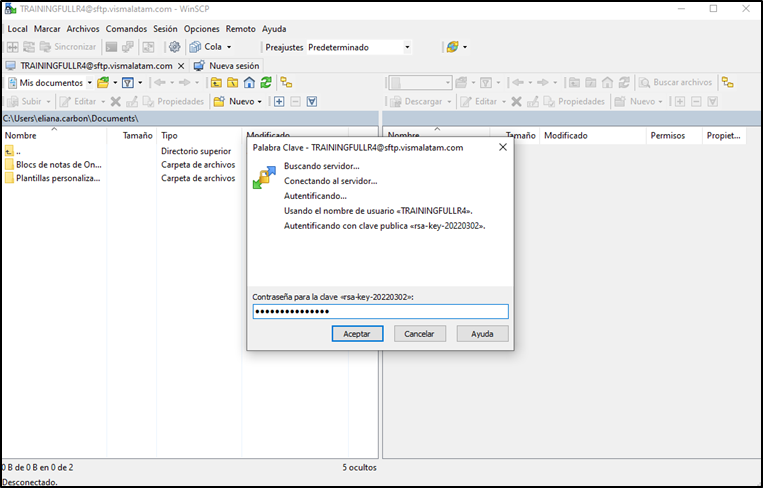Image resolution: width=763 pixels, height=488 pixels.
Task: Click the local panel filter icon
Action: coord(128,83)
